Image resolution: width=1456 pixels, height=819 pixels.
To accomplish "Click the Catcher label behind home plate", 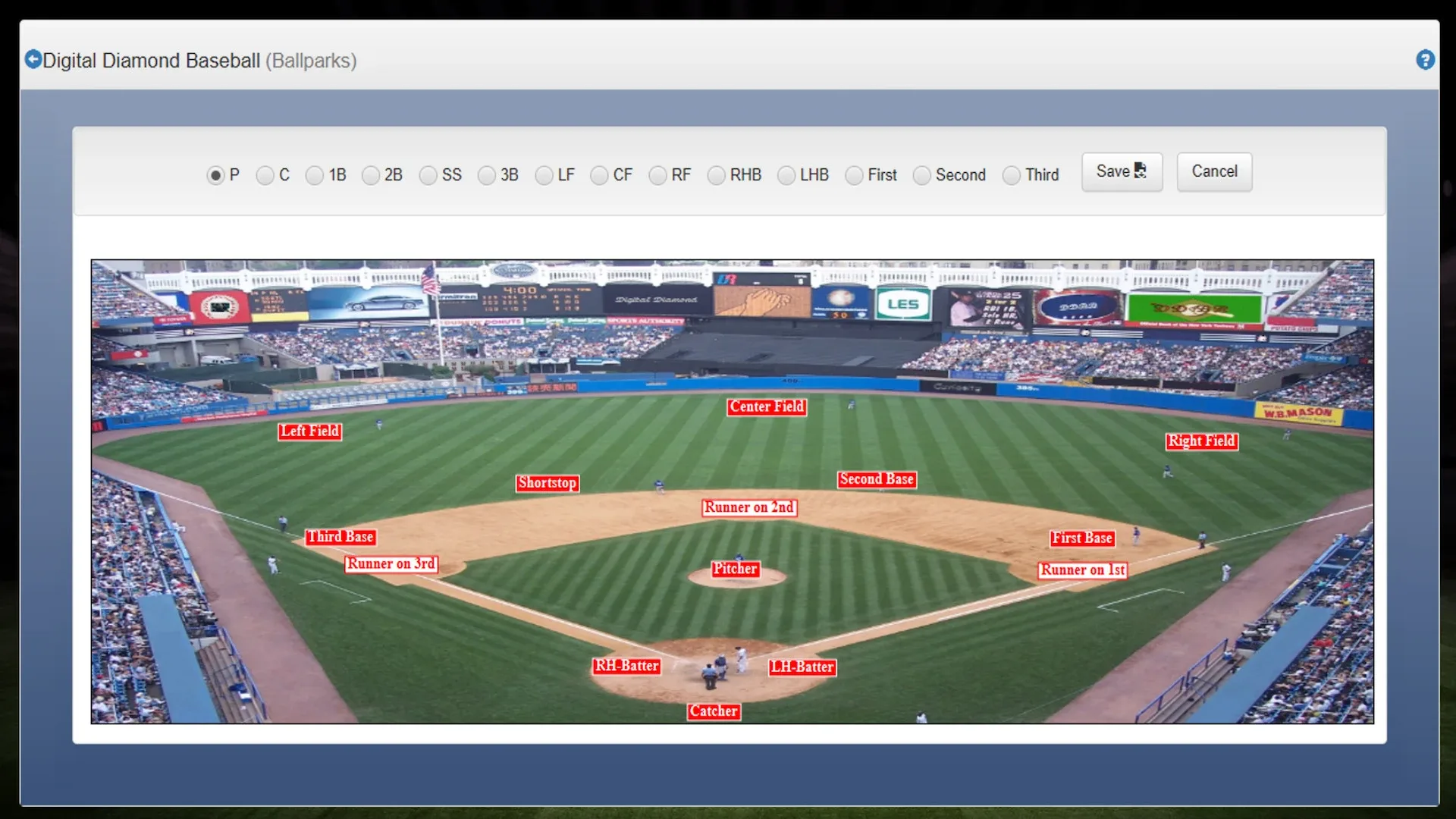I will tap(714, 711).
